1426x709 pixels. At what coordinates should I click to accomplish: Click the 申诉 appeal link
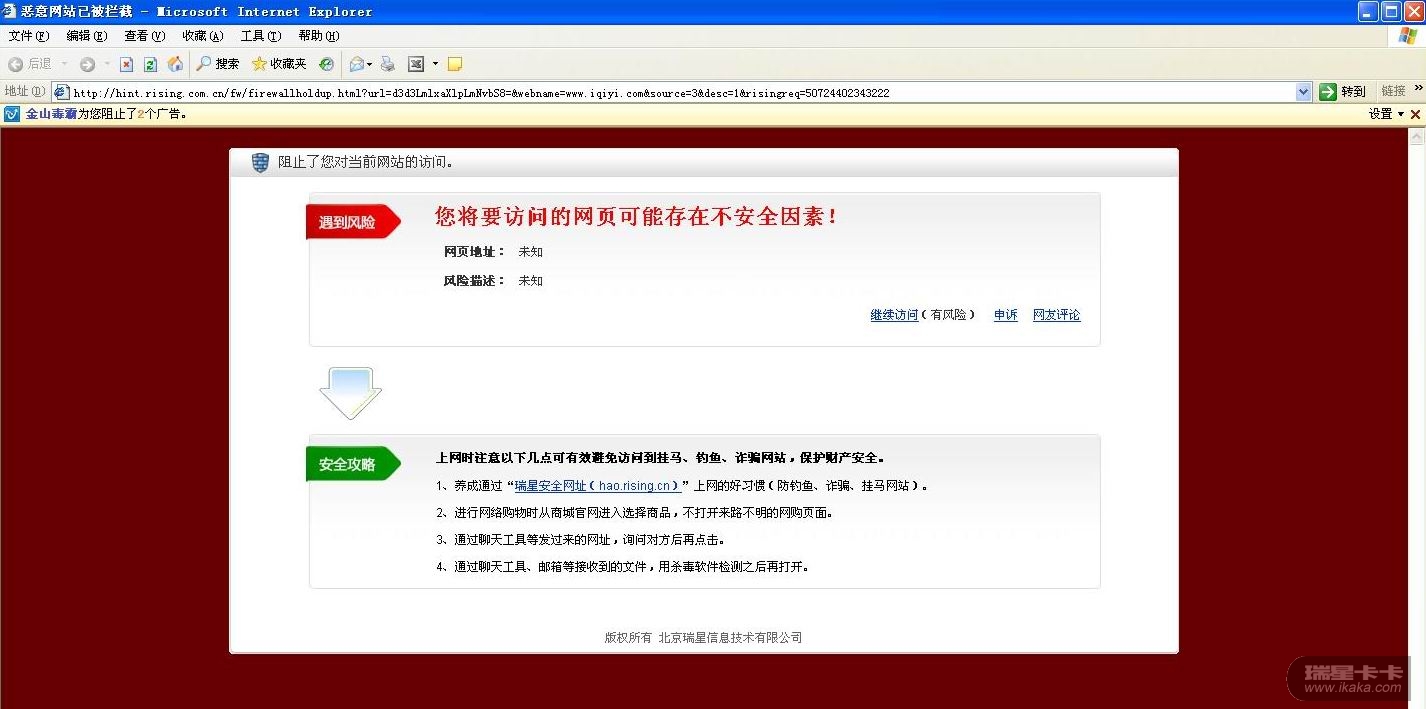click(1005, 315)
